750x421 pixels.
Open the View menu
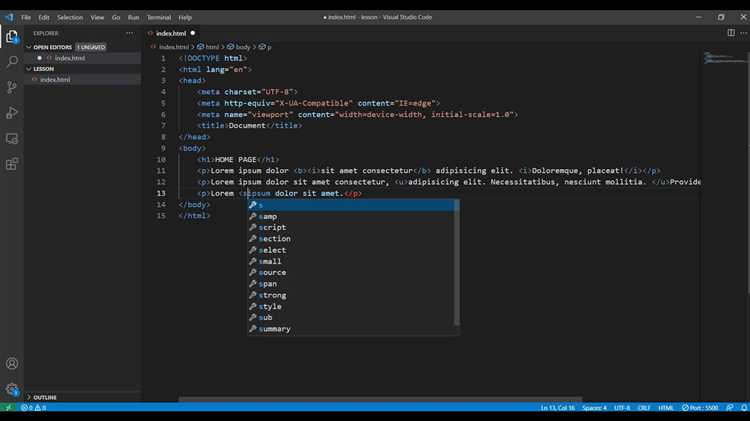97,17
